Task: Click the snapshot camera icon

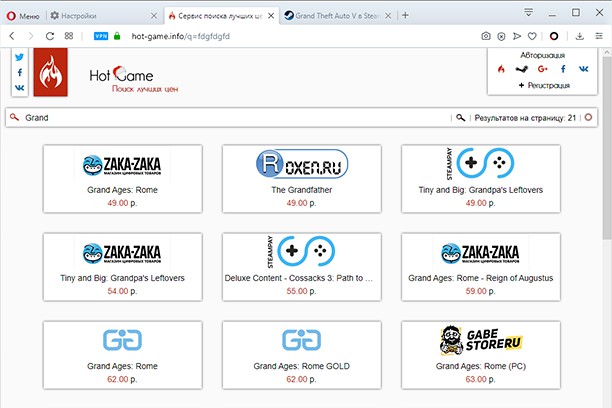Action: click(486, 36)
